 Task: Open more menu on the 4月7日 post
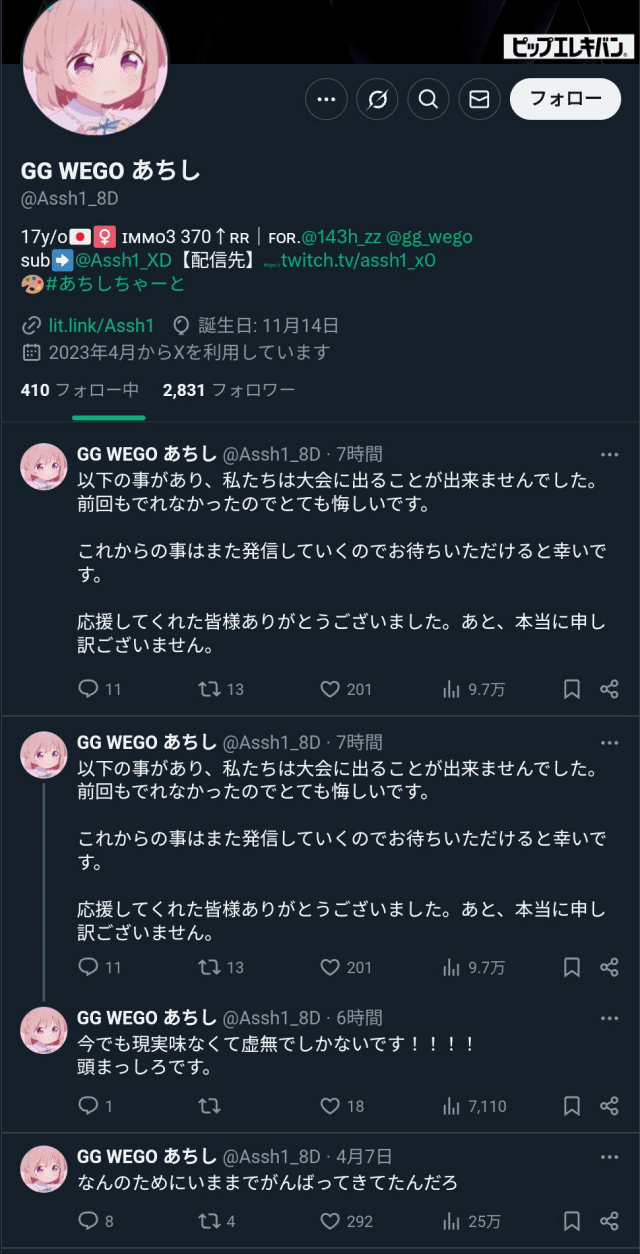[x=609, y=1157]
